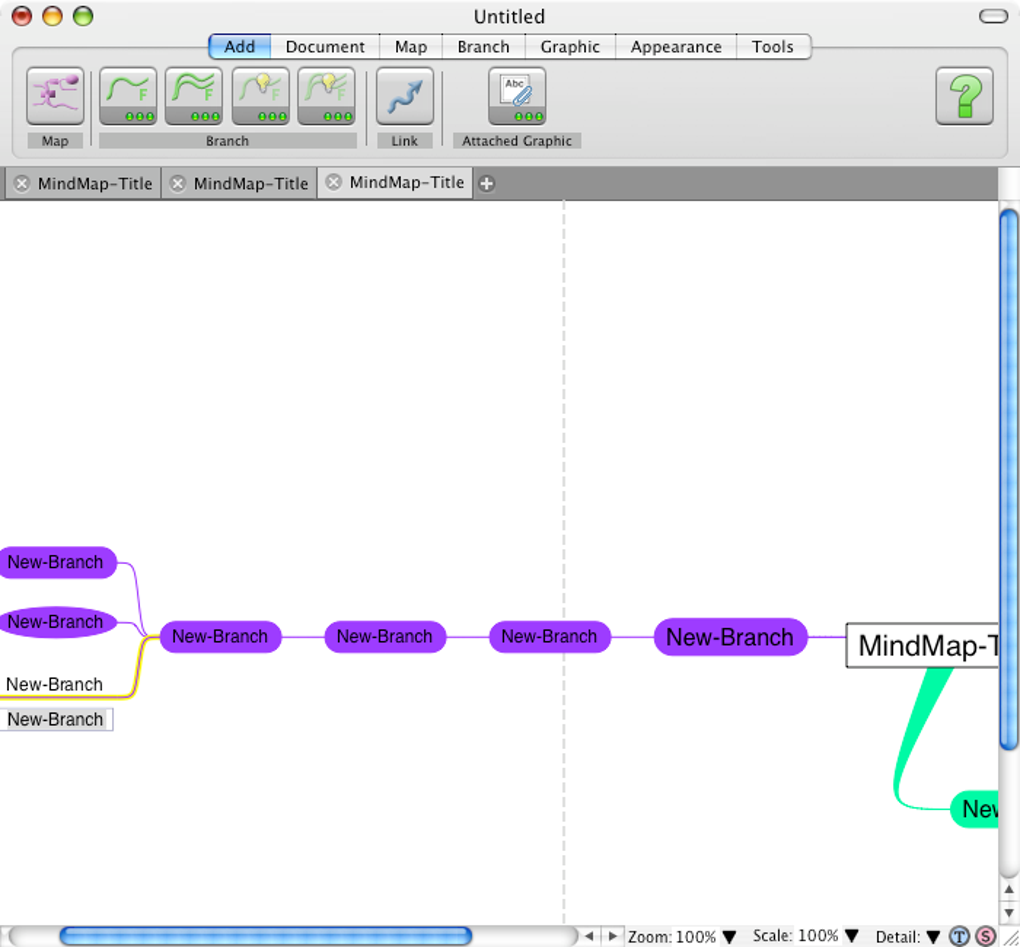1020x947 pixels.
Task: Close the first MindMap-Title tab
Action: (22, 183)
